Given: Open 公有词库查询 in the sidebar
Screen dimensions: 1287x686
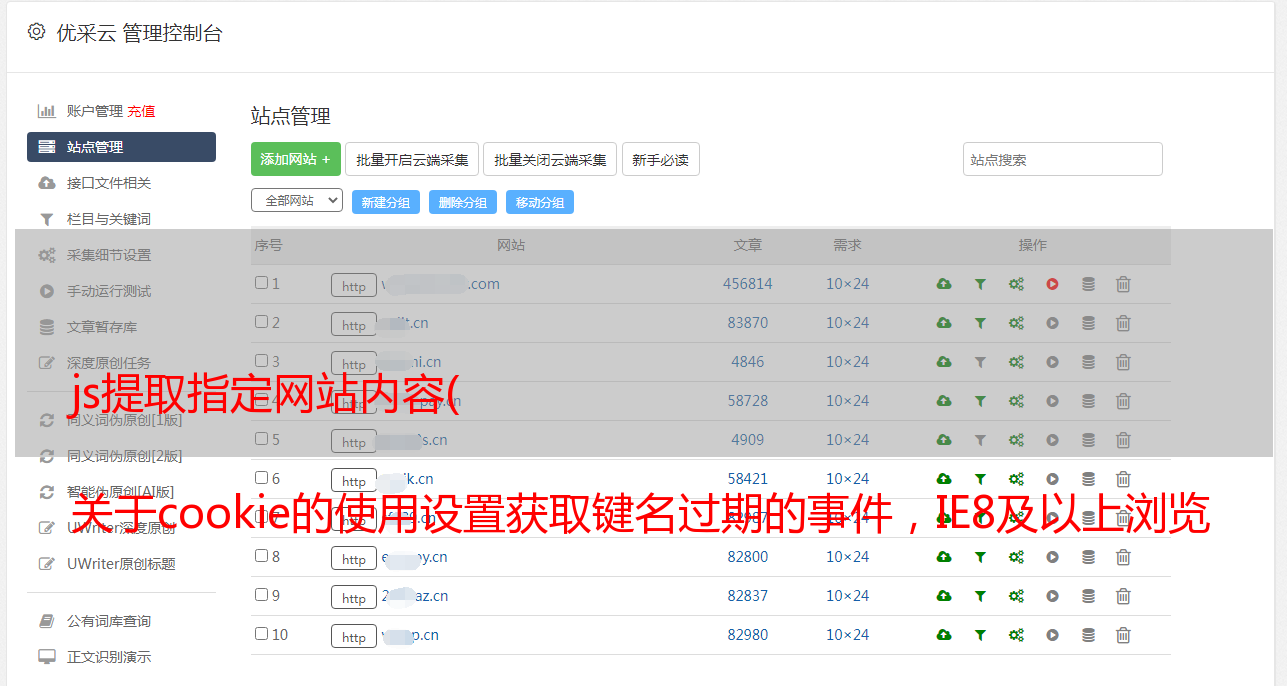Looking at the screenshot, I should (109, 622).
